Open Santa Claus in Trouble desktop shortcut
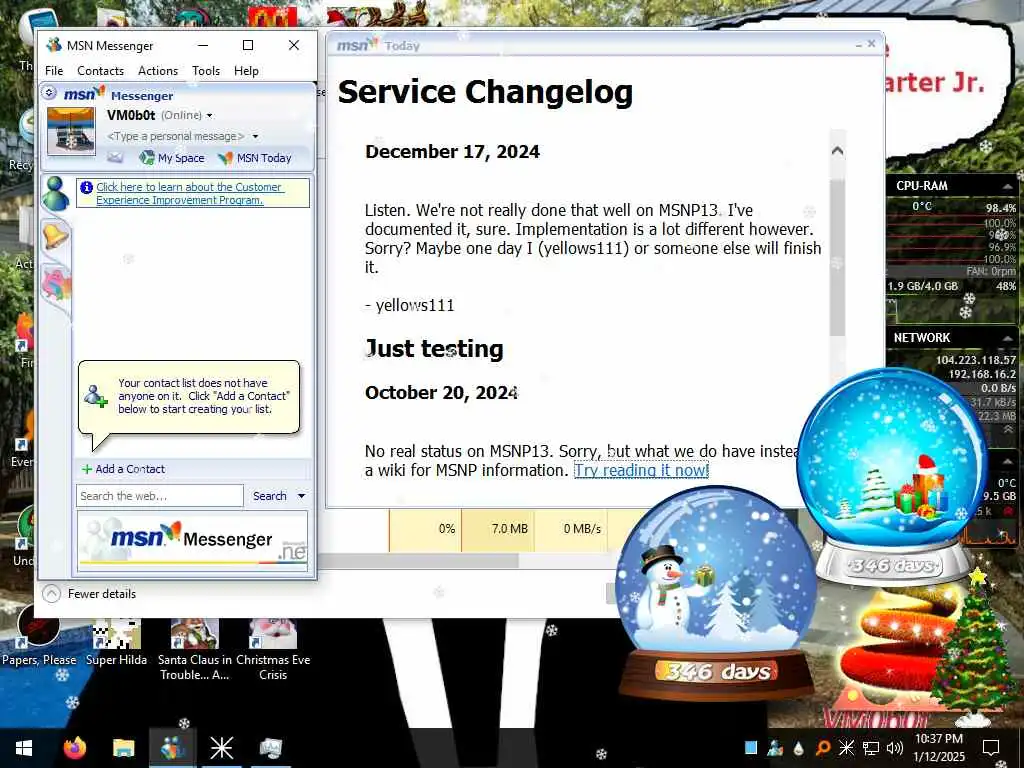Viewport: 1024px width, 768px height. click(195, 649)
